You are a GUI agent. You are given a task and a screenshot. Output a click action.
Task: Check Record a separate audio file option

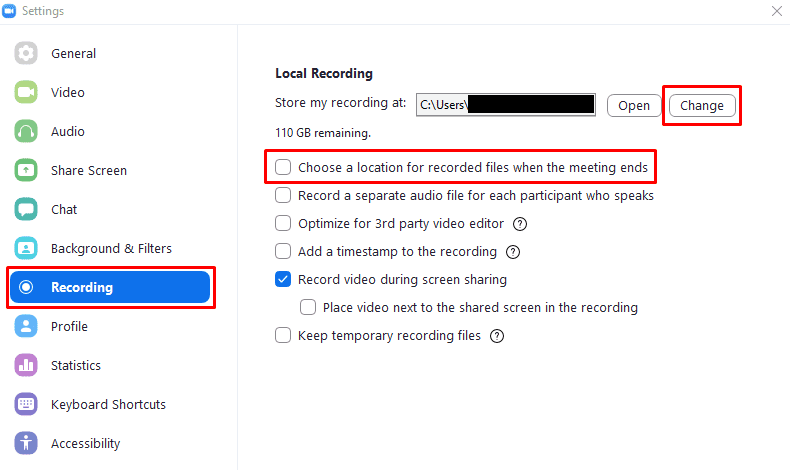(284, 196)
